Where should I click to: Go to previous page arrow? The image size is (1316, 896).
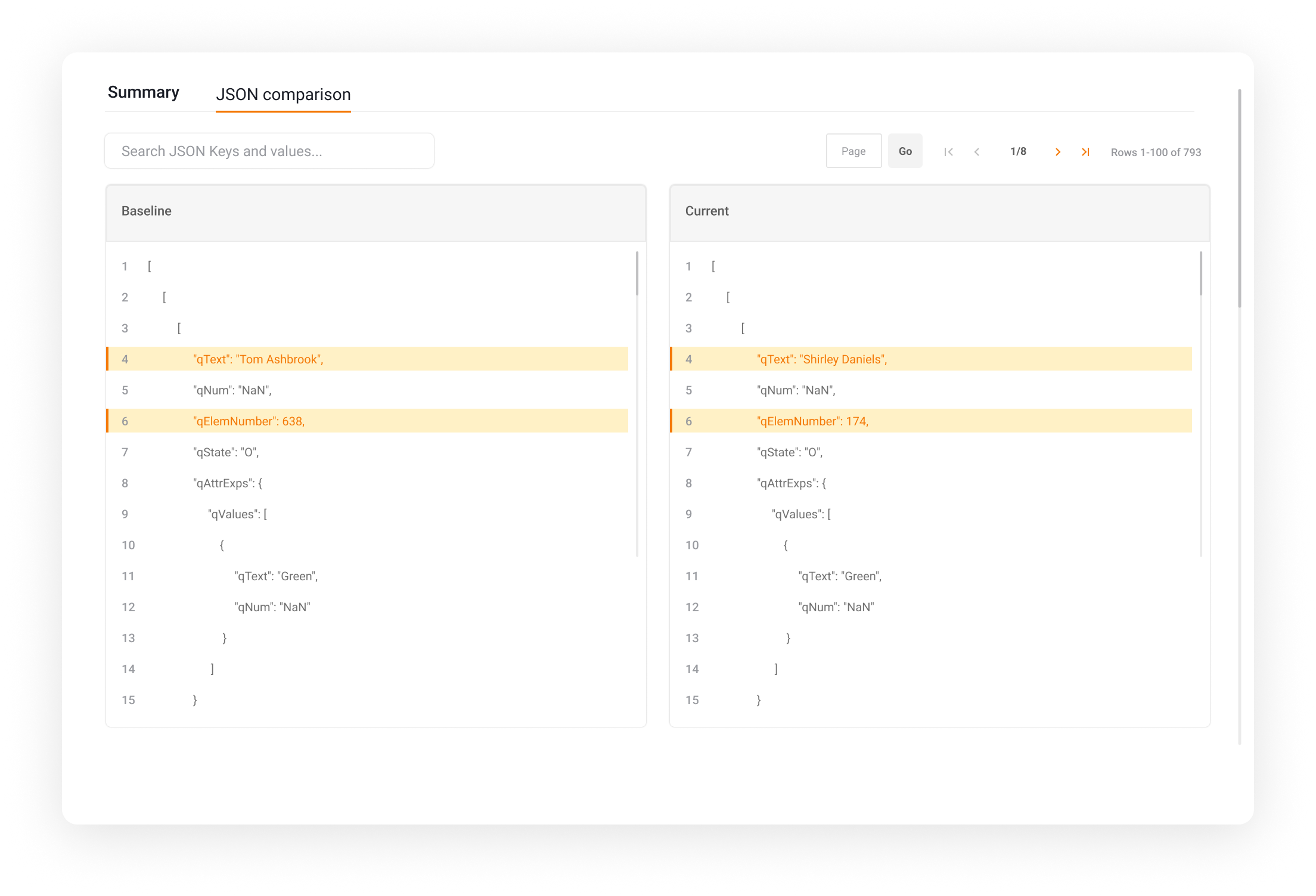click(x=977, y=152)
